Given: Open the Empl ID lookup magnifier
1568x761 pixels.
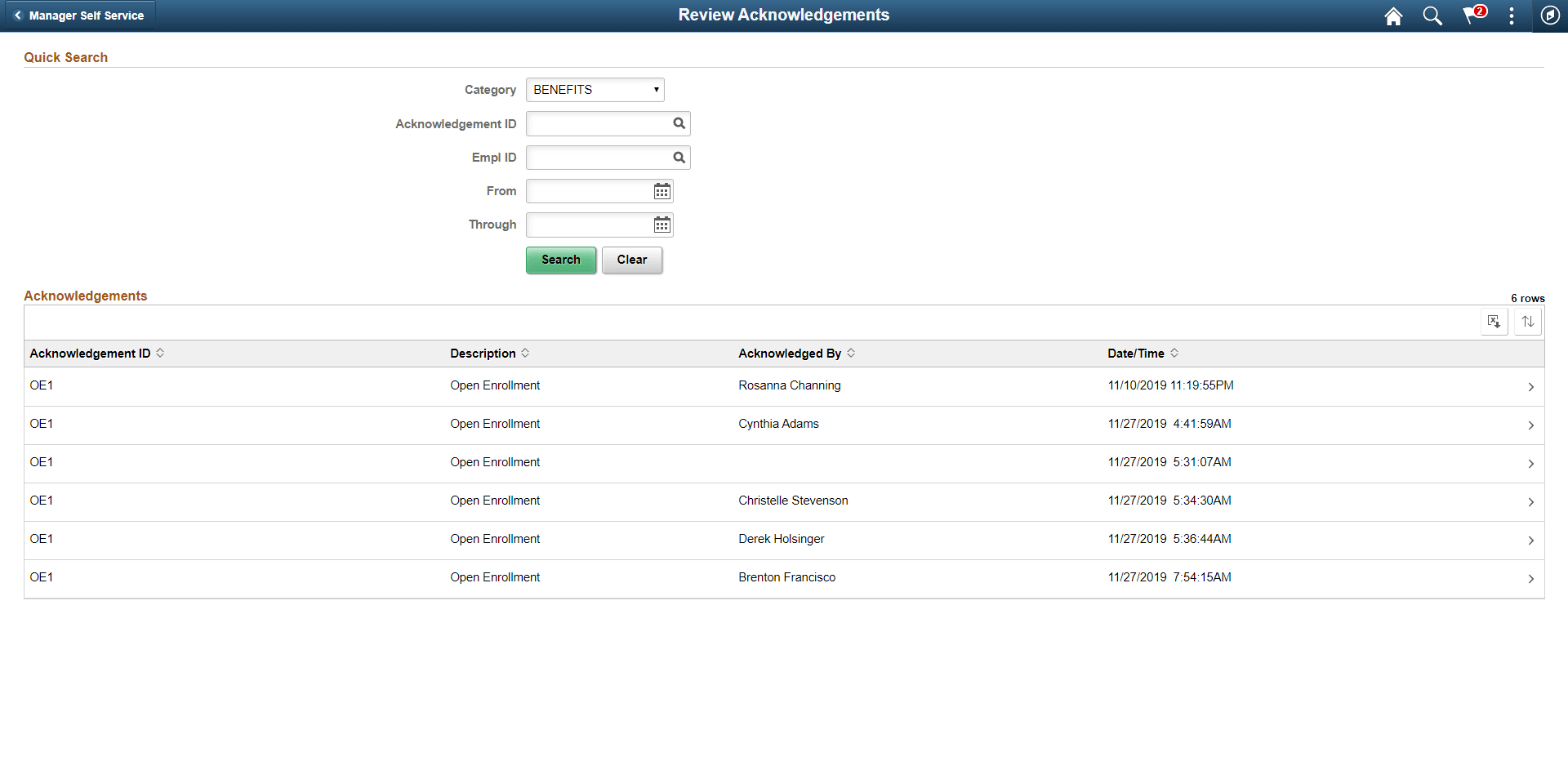Looking at the screenshot, I should [679, 157].
